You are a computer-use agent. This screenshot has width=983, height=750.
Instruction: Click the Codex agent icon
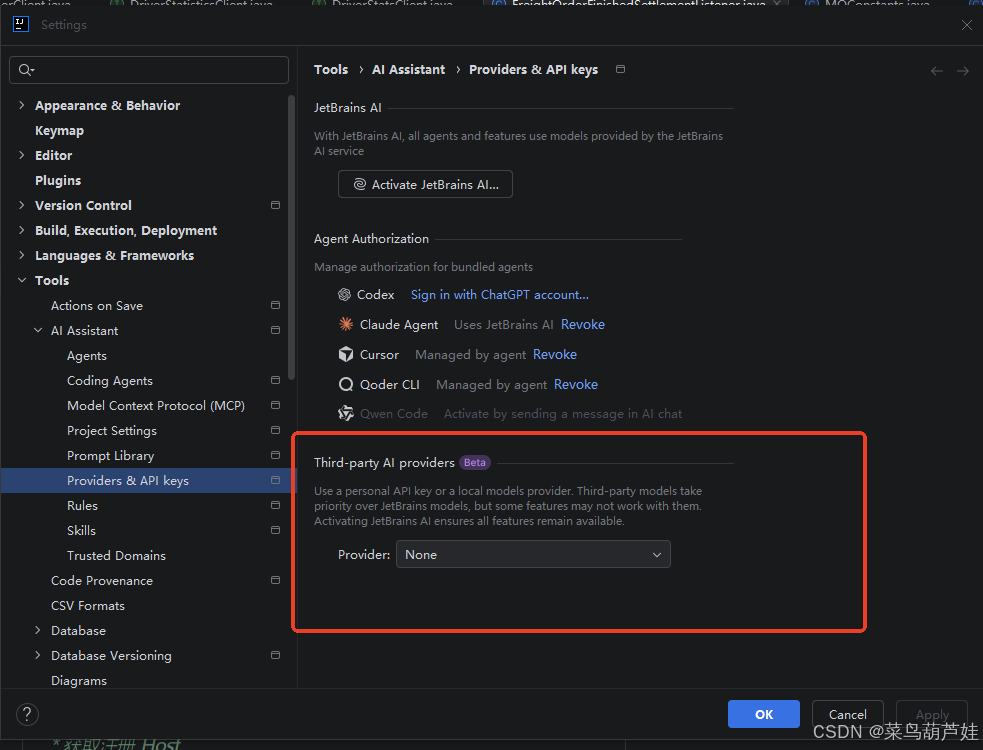344,295
